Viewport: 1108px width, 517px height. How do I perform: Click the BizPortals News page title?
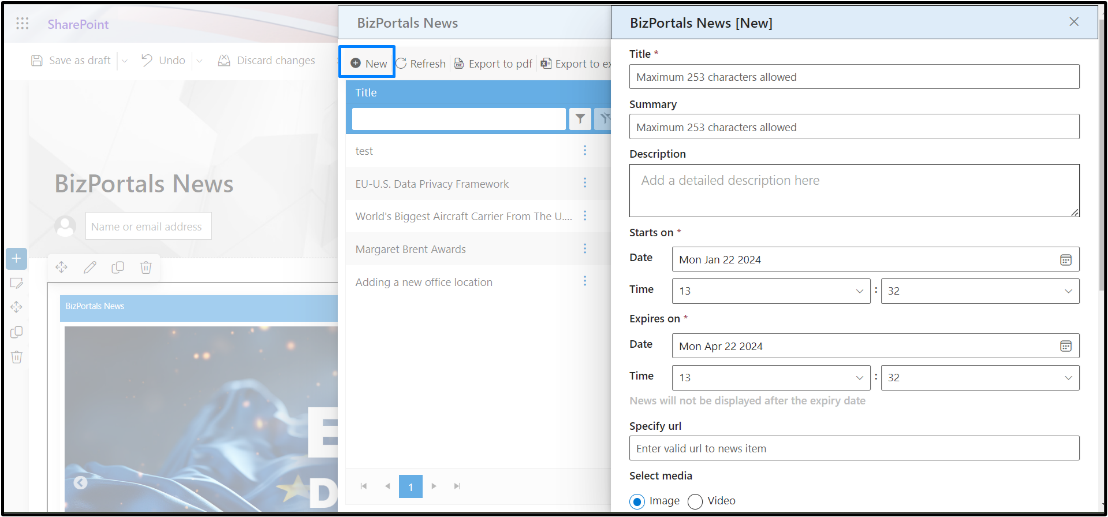point(144,184)
